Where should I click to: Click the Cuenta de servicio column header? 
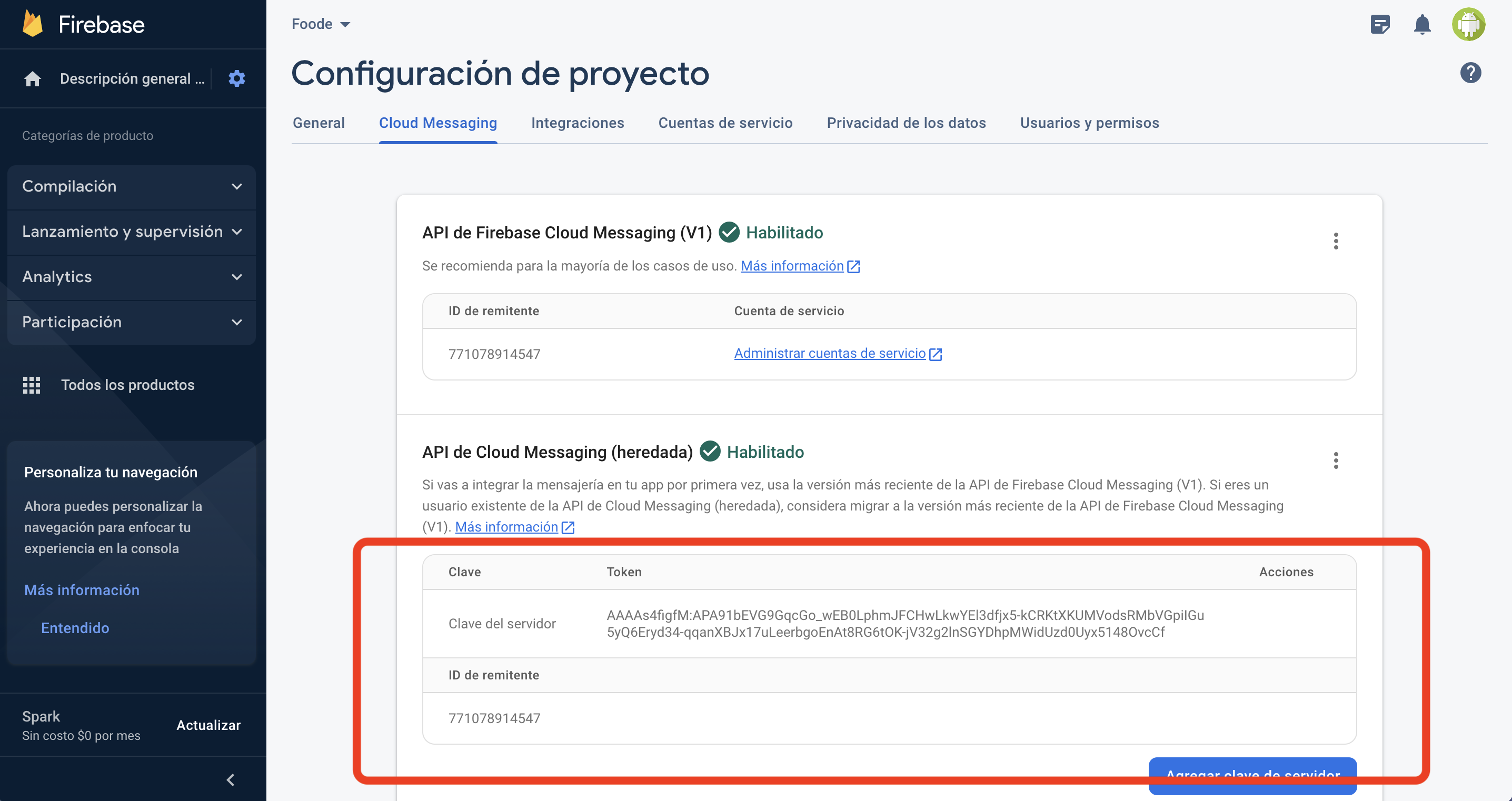tap(789, 311)
